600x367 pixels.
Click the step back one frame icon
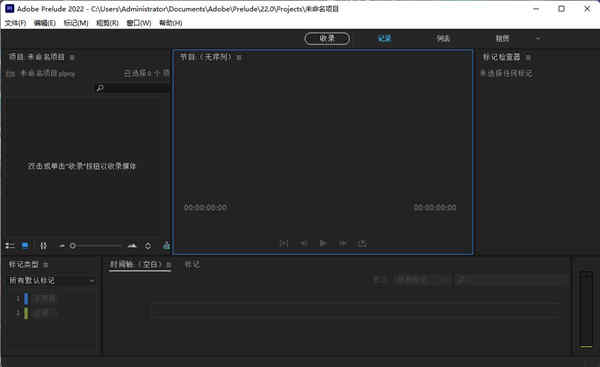click(304, 243)
